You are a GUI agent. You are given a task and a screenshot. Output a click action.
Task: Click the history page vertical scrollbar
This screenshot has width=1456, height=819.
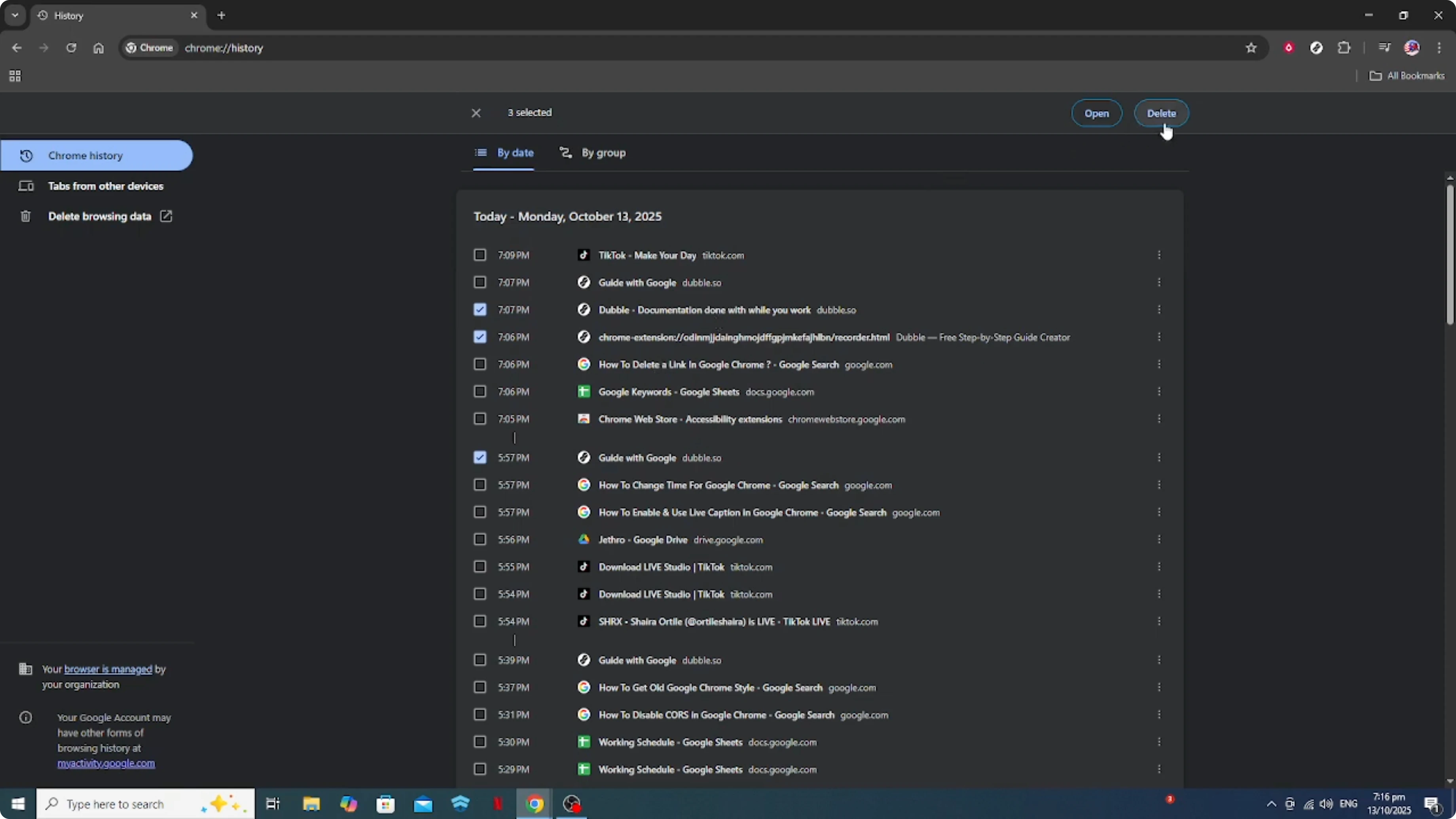click(x=1450, y=254)
